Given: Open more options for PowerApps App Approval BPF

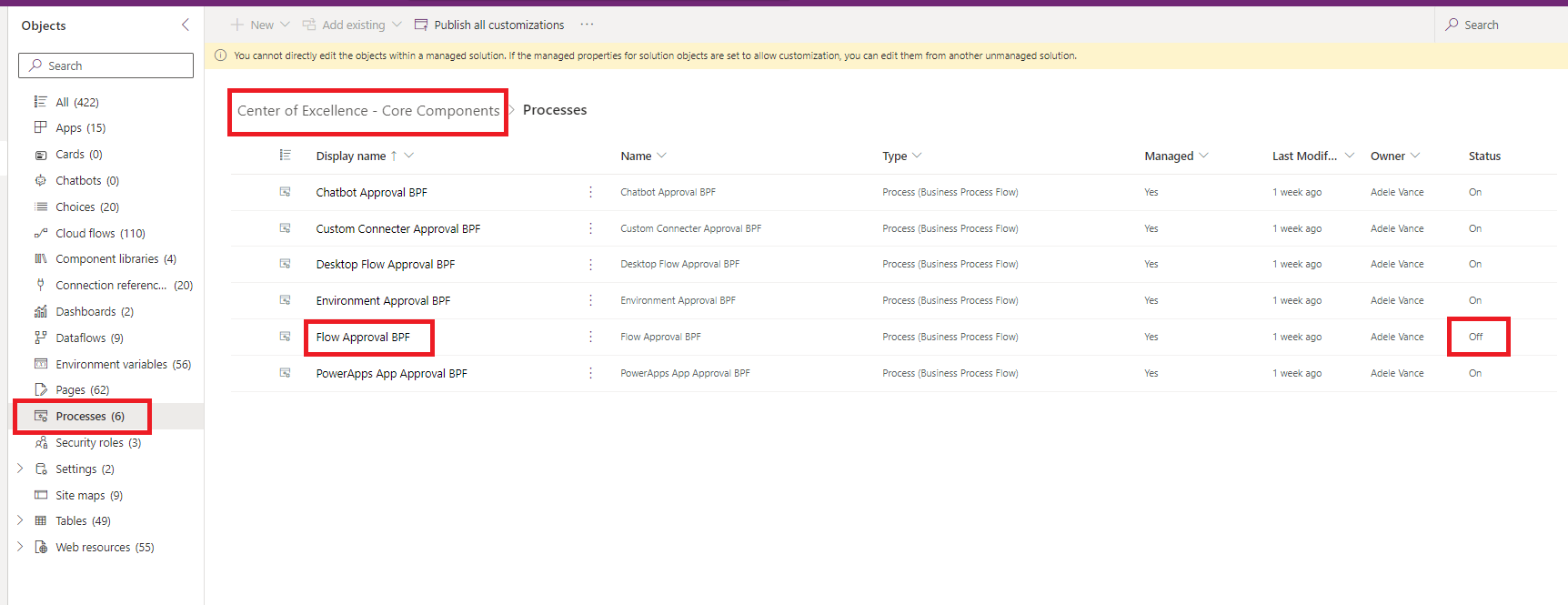Looking at the screenshot, I should click(x=590, y=373).
